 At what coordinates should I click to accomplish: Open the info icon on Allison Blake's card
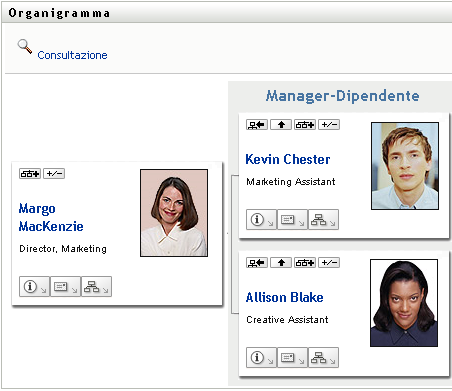pos(261,357)
